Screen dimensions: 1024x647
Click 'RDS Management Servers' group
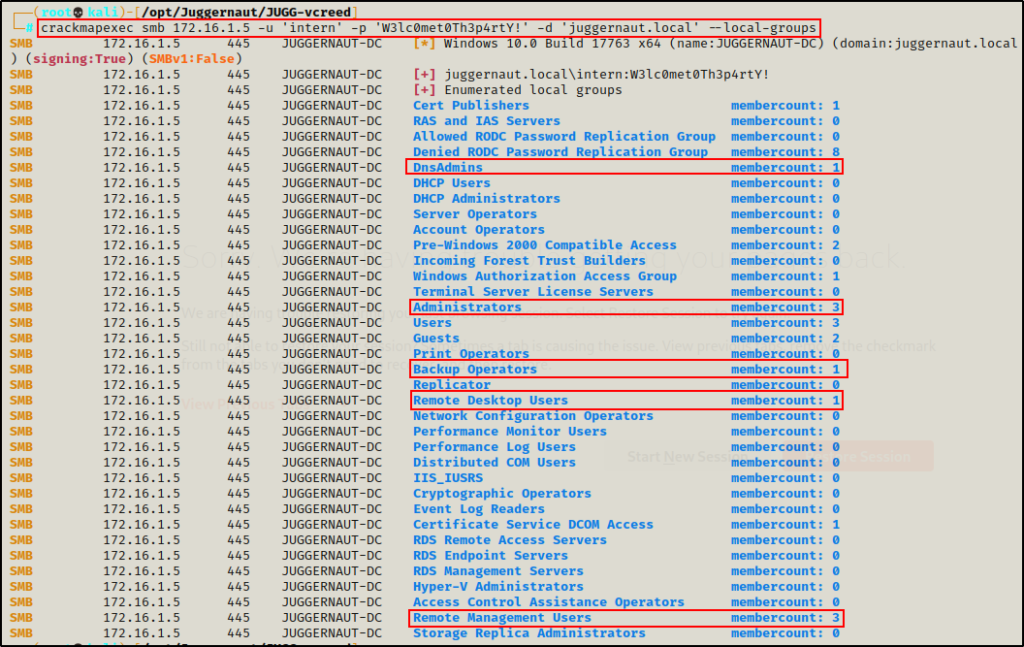(498, 571)
